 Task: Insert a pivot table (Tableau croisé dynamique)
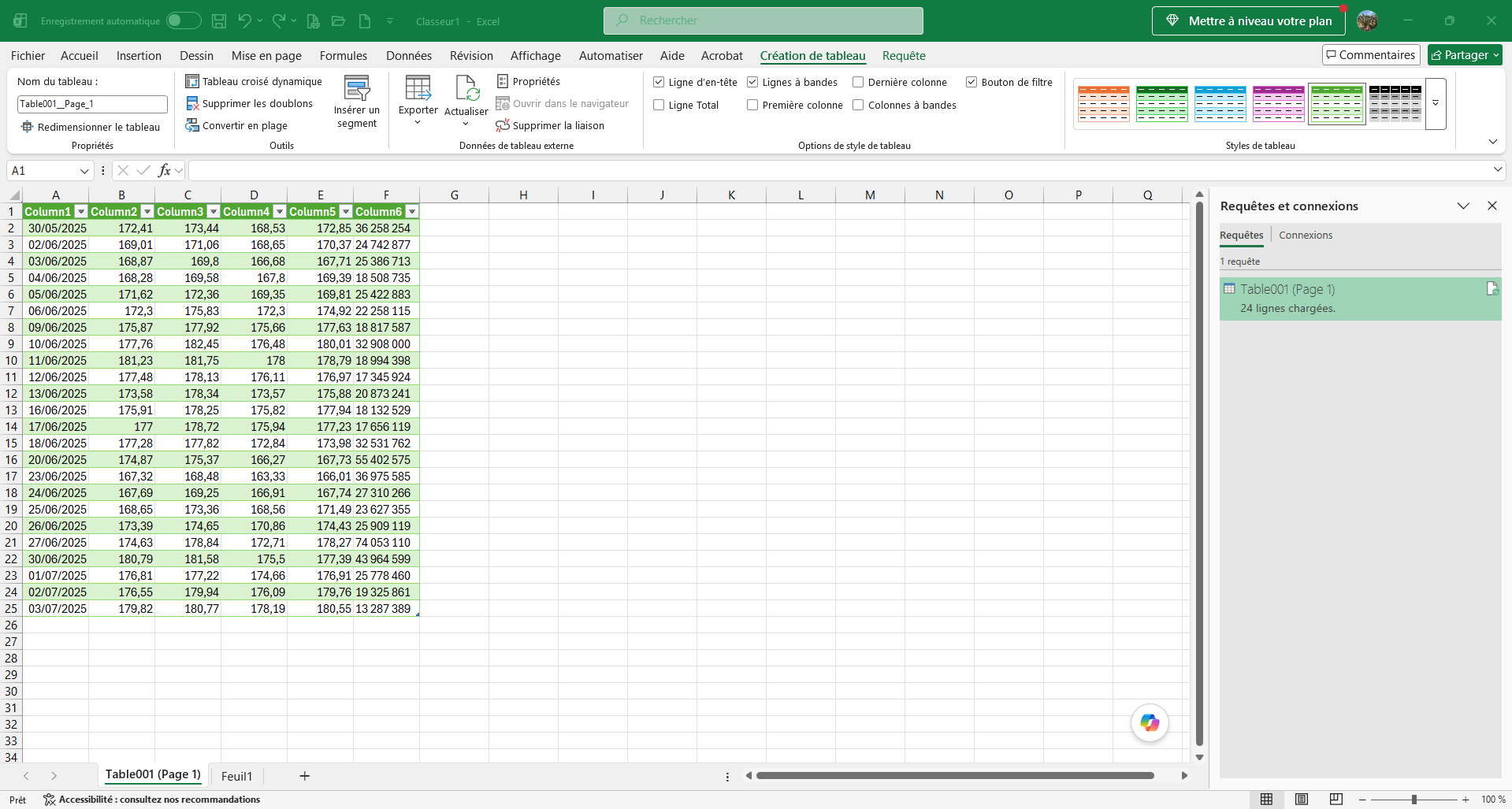[x=254, y=81]
